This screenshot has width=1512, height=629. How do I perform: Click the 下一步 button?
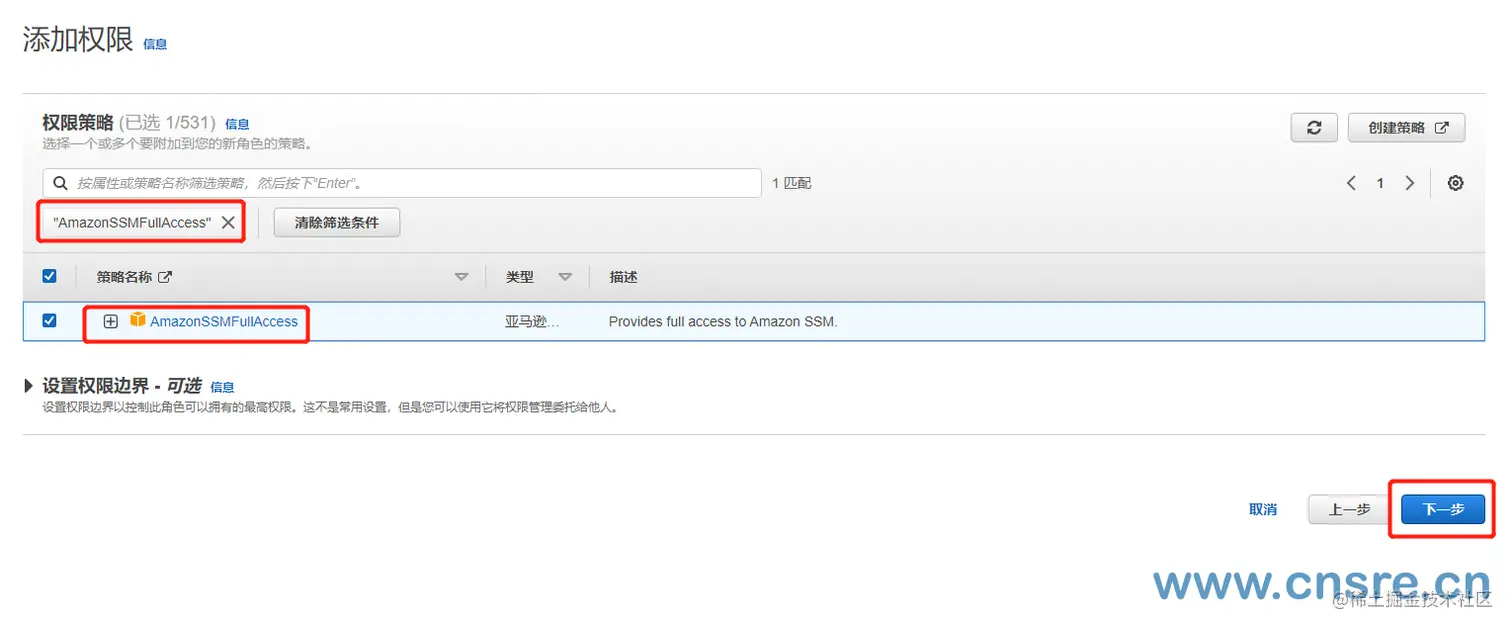coord(1441,509)
